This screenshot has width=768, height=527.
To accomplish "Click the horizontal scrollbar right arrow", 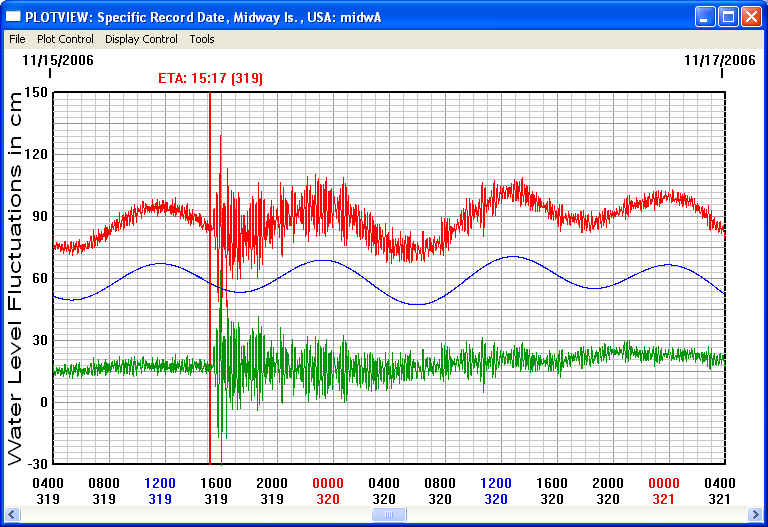I will [x=755, y=514].
